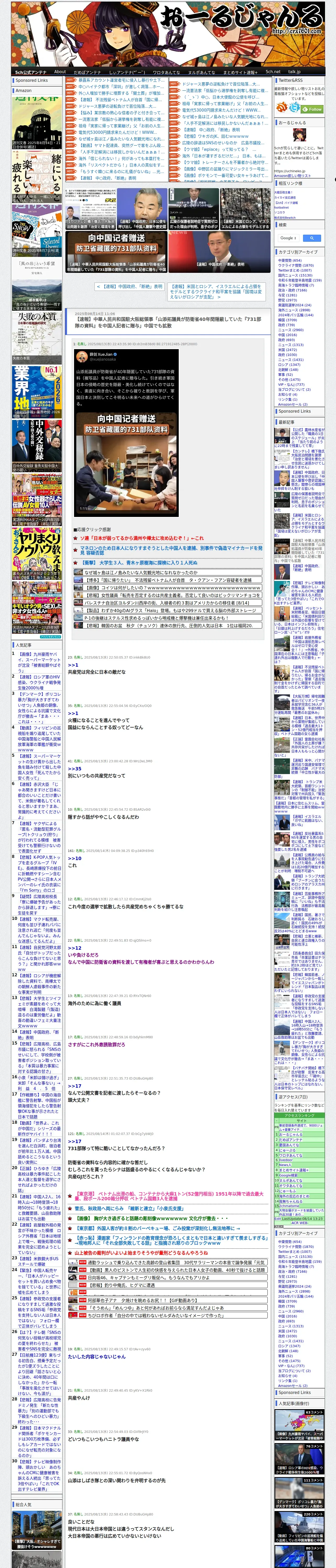Image resolution: width=336 pixels, height=1568 pixels.
Task: Click the Twitter bird icon
Action: coord(295,107)
